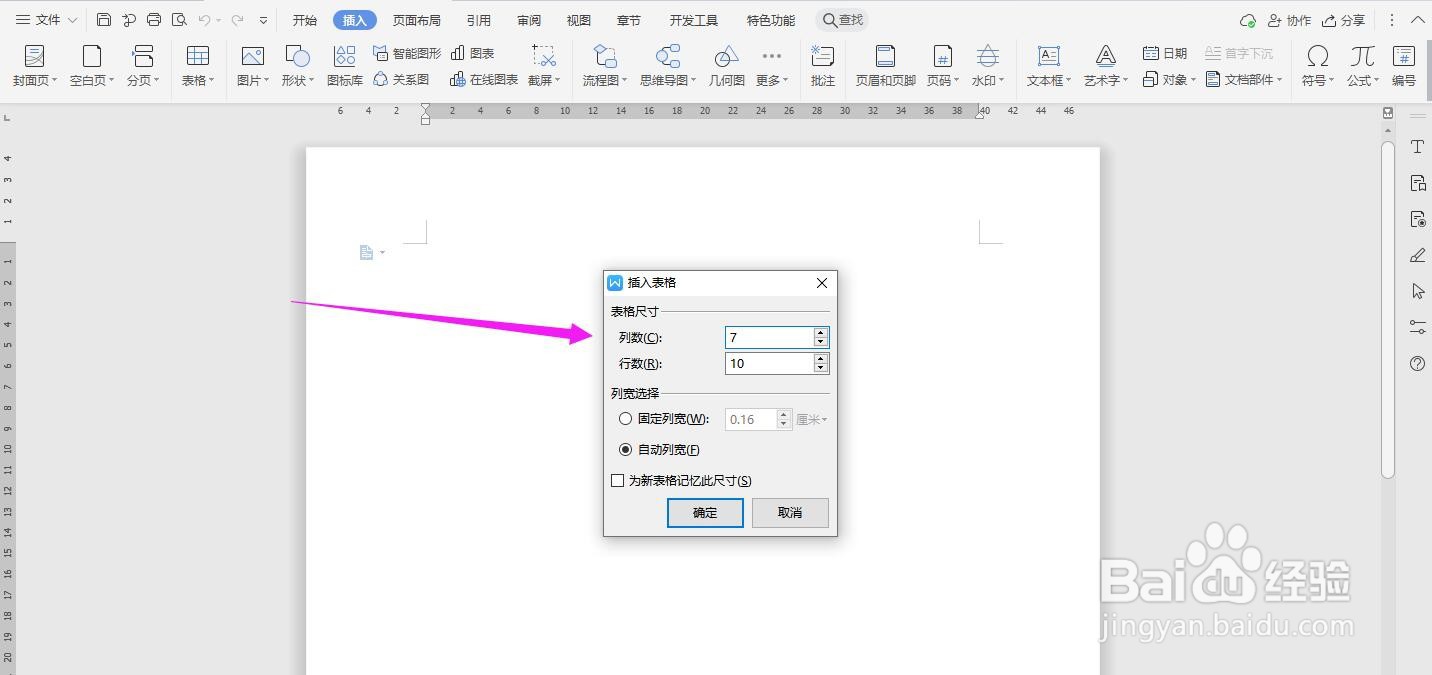Insert a formula (公式)

[1362, 66]
